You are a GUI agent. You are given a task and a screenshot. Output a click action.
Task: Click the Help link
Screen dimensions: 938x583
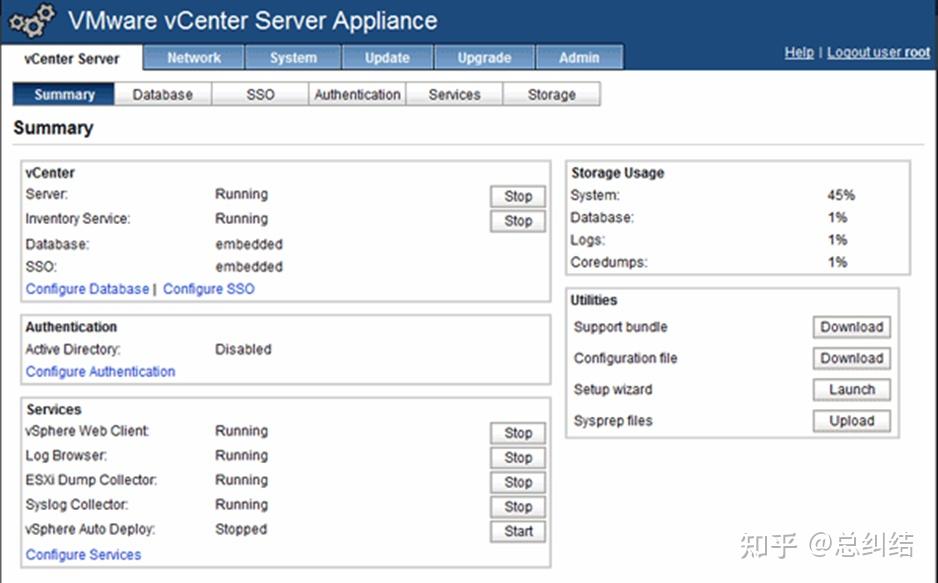click(x=798, y=52)
